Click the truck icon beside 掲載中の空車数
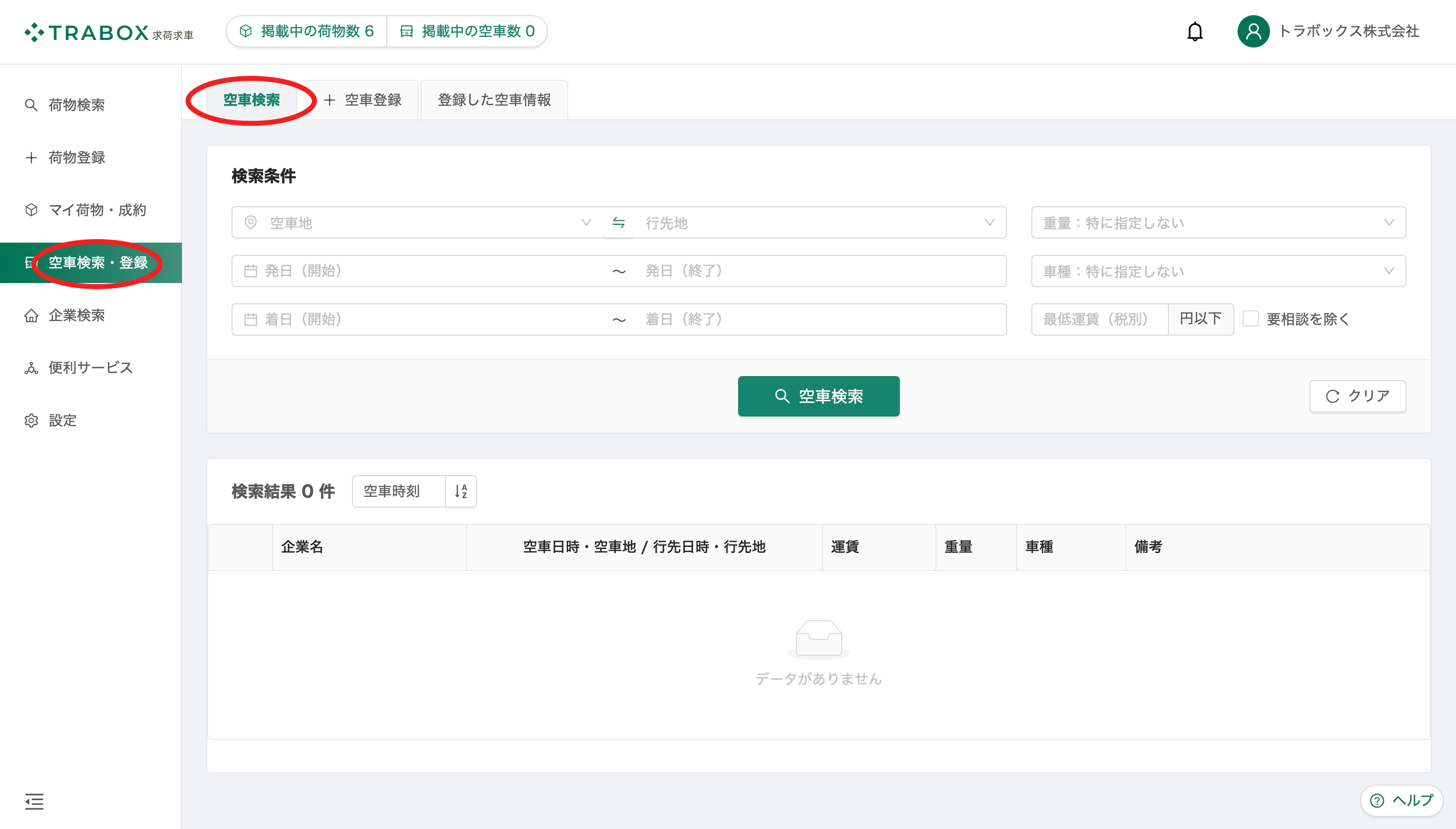1456x829 pixels. pos(406,31)
